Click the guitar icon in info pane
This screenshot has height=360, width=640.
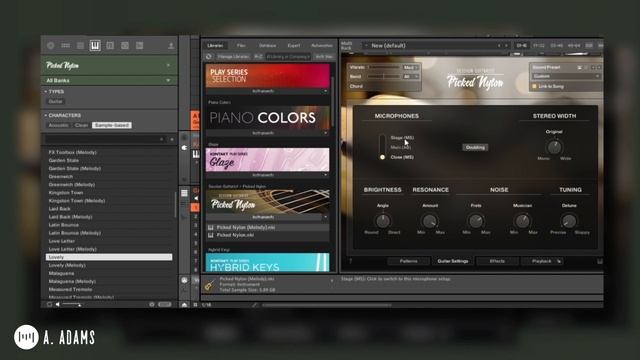point(210,284)
